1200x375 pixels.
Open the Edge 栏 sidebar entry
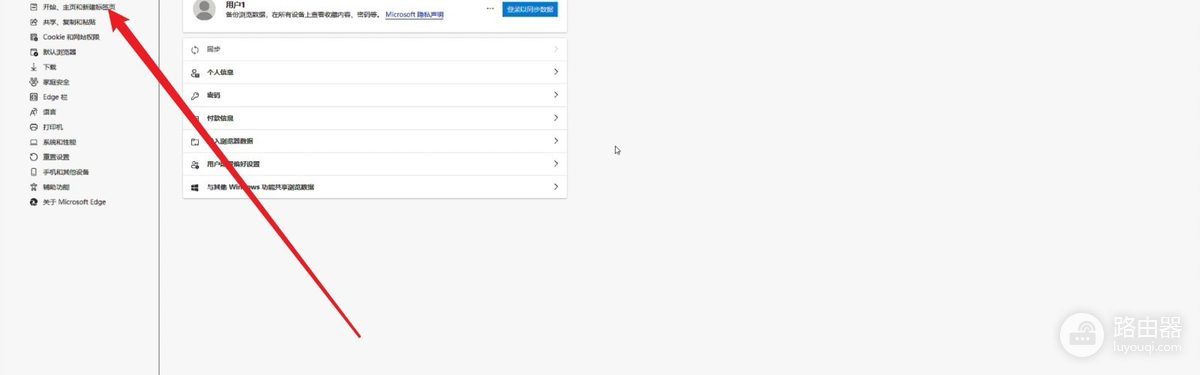point(55,97)
